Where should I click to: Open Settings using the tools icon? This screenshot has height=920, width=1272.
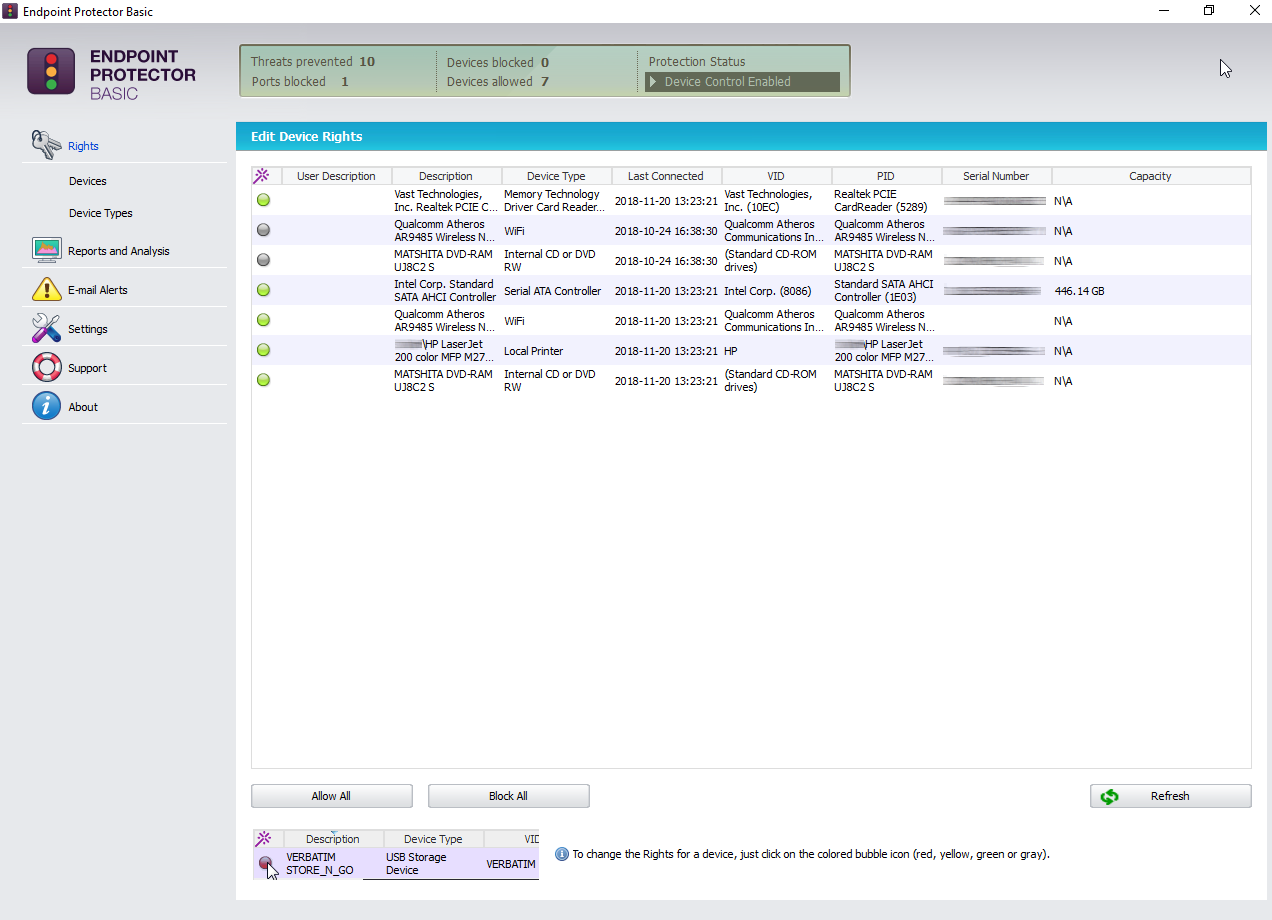(x=46, y=327)
